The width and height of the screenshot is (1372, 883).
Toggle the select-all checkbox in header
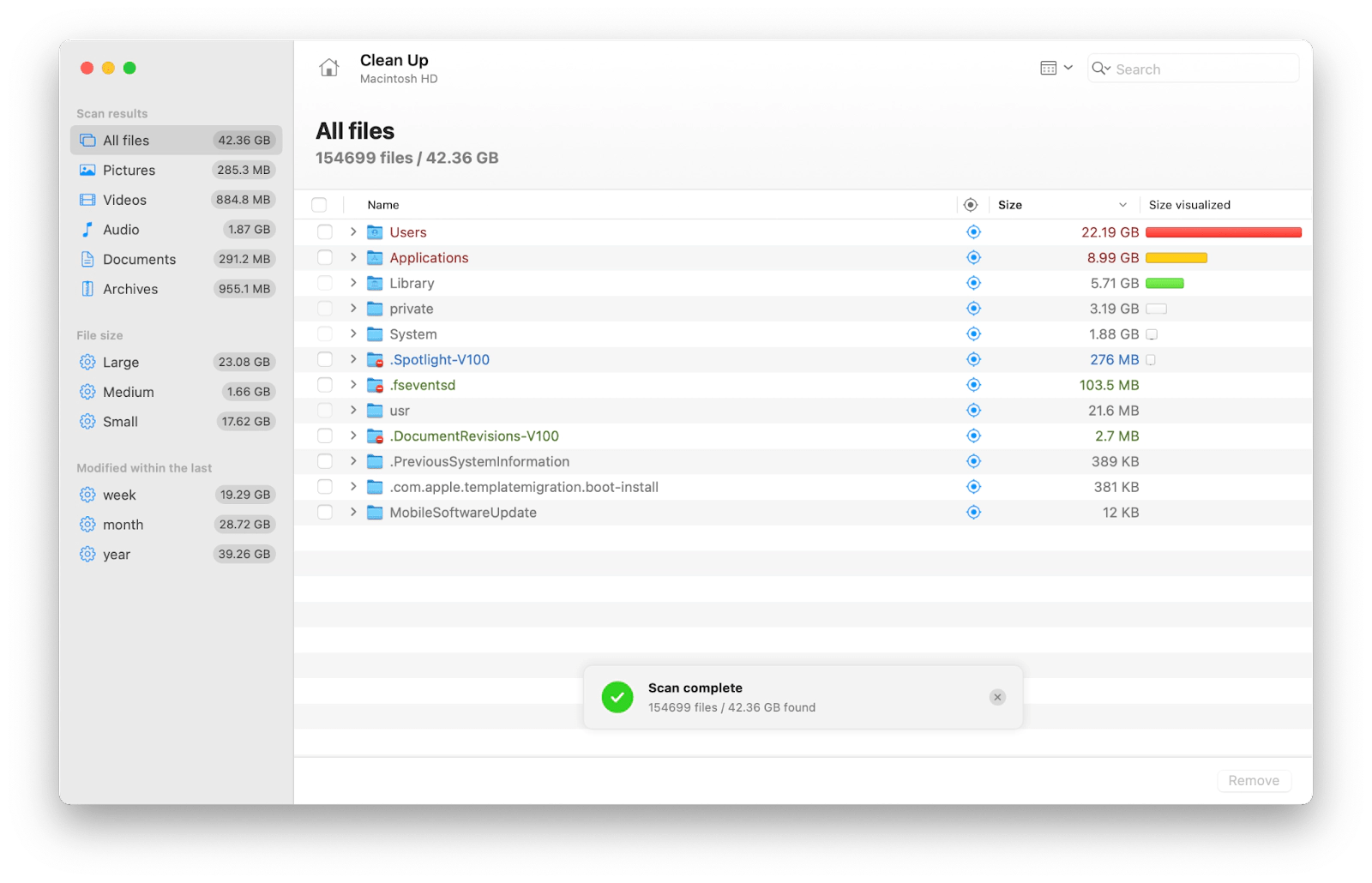coord(319,204)
